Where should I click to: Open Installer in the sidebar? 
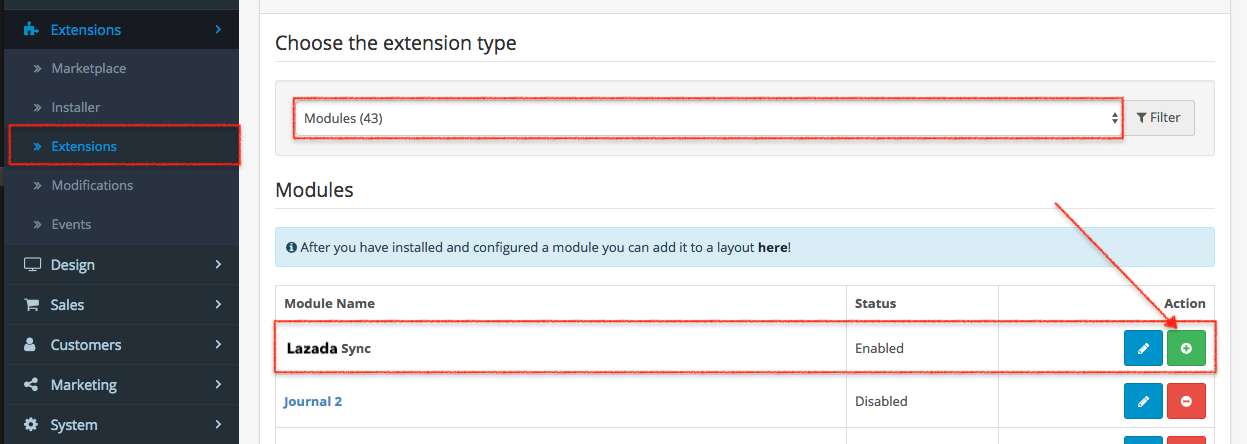coord(76,107)
